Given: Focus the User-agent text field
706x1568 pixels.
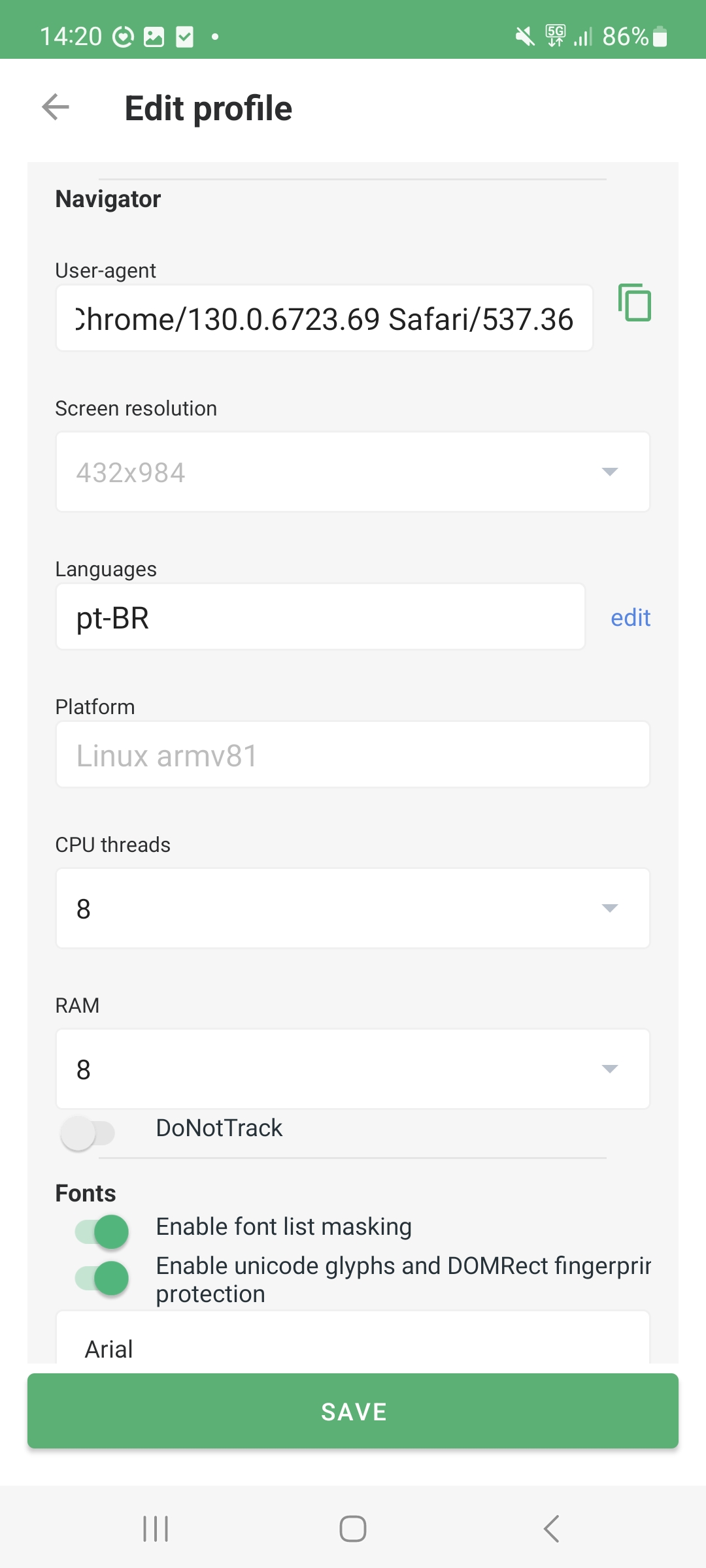Looking at the screenshot, I should point(324,318).
